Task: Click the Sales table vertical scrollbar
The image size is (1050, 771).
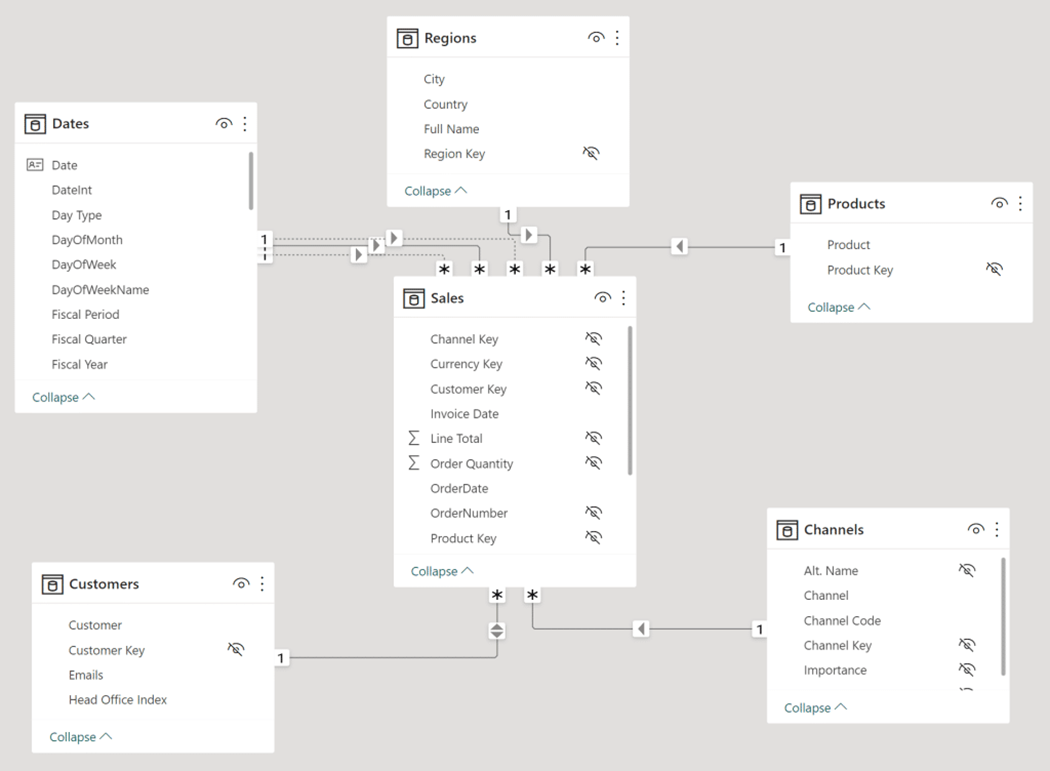Action: (630, 400)
